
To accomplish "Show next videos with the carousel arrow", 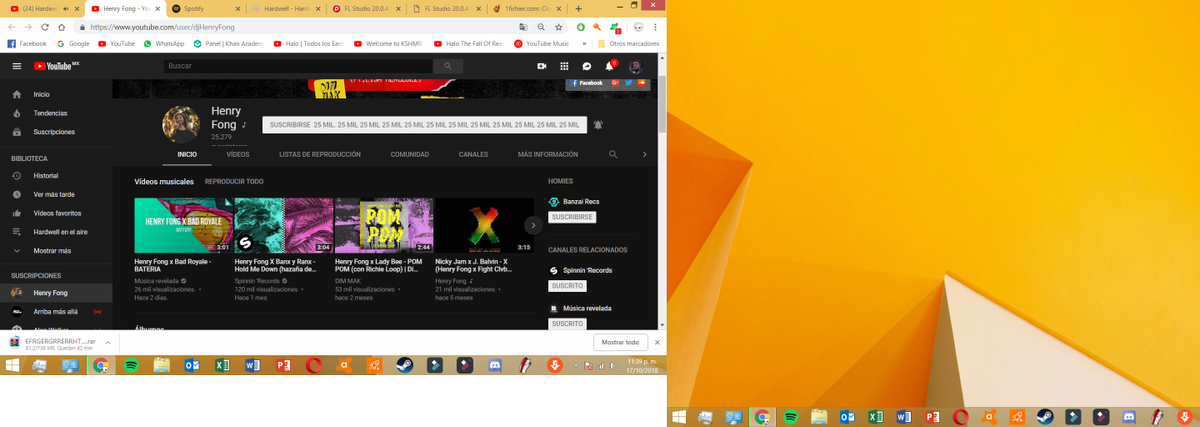I will [533, 226].
